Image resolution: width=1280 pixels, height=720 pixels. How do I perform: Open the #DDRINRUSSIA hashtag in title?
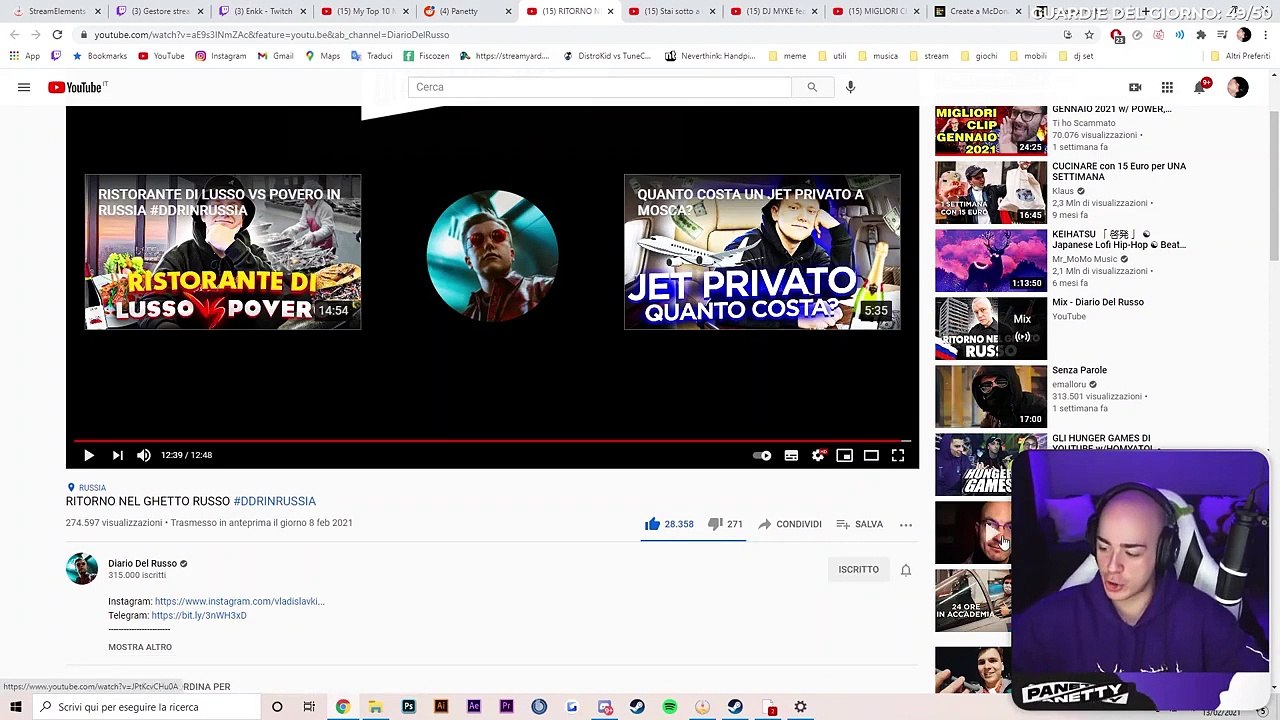tap(274, 501)
